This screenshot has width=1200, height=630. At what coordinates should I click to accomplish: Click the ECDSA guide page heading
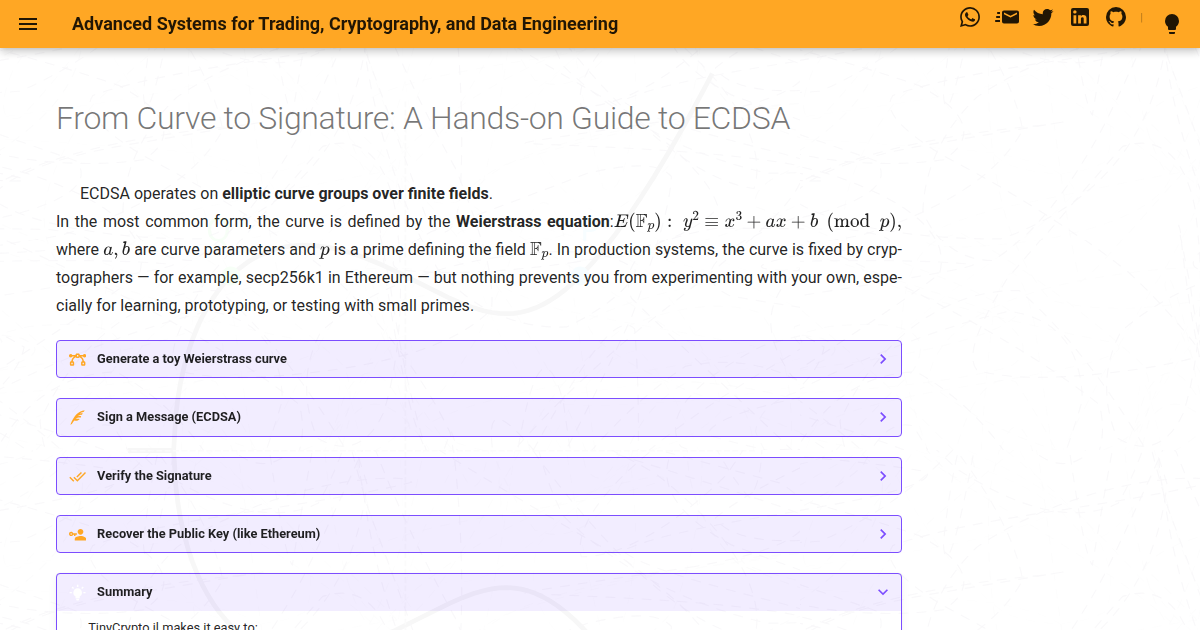[x=423, y=119]
